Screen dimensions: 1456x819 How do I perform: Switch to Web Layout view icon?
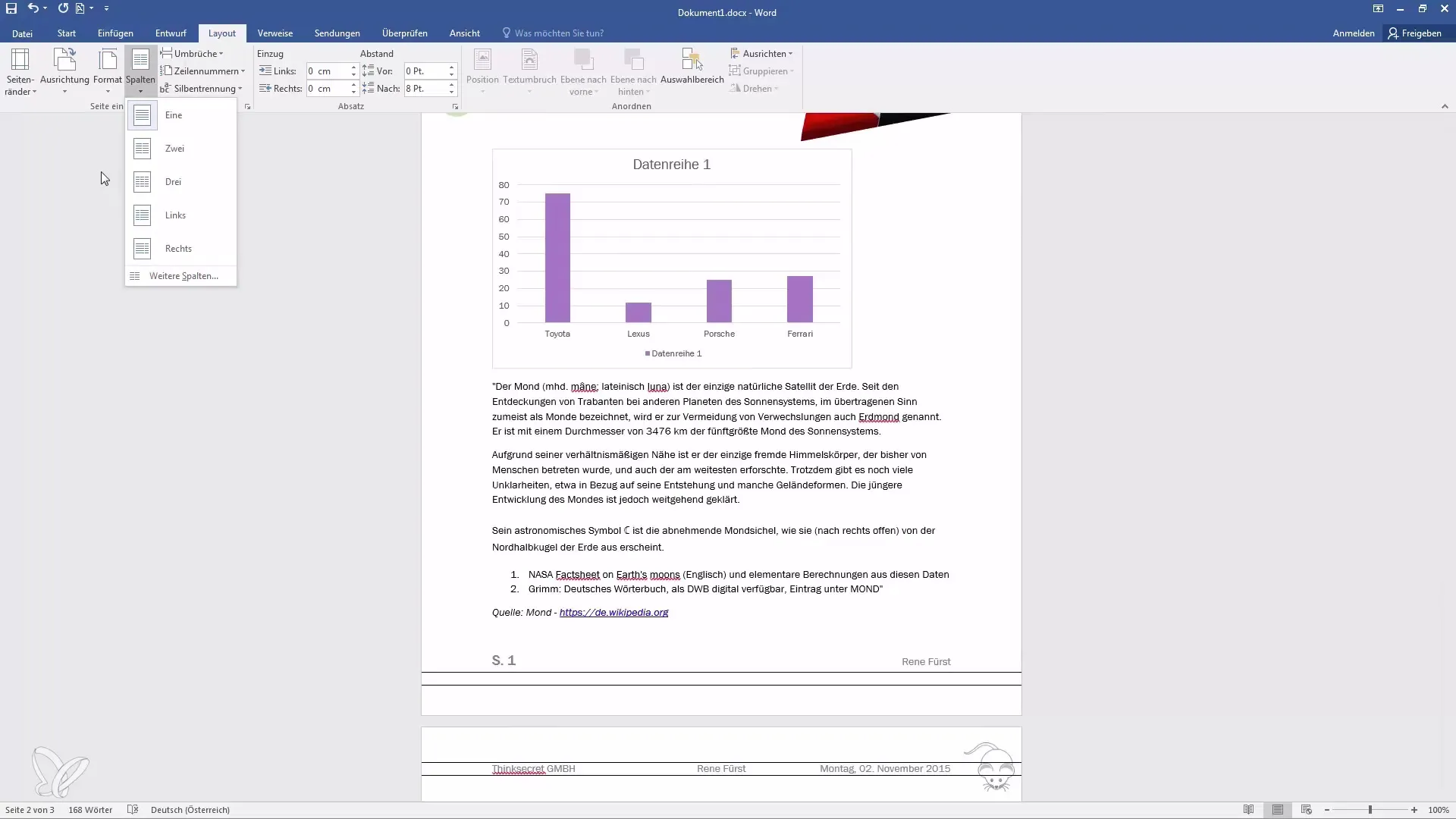(1307, 810)
